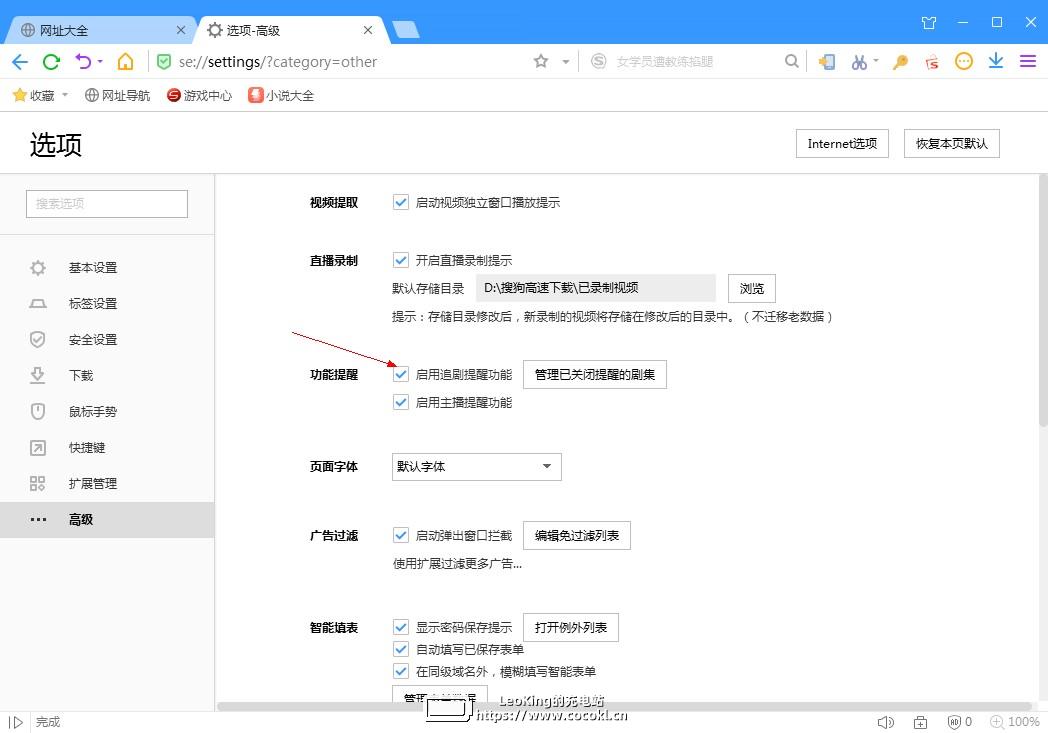This screenshot has height=733, width=1048.
Task: Select 高级 in the sidebar
Action: click(x=107, y=520)
